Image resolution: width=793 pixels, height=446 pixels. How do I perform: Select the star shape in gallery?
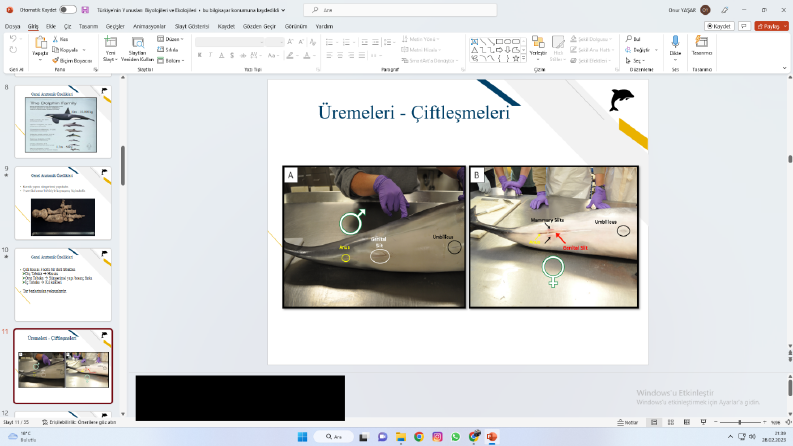pyautogui.click(x=515, y=58)
